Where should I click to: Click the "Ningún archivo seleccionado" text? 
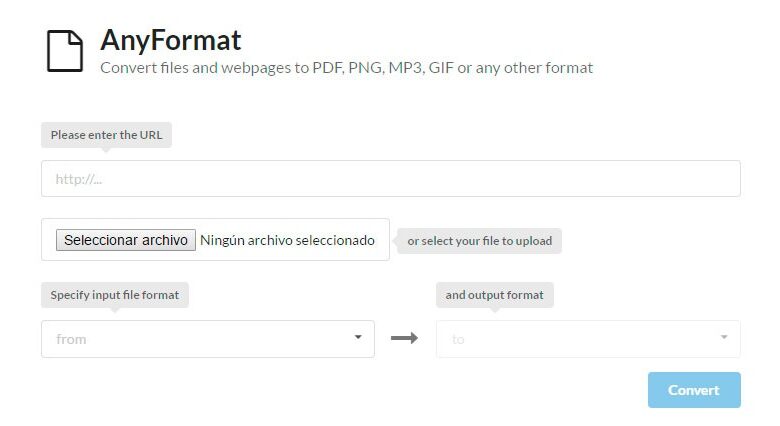287,240
